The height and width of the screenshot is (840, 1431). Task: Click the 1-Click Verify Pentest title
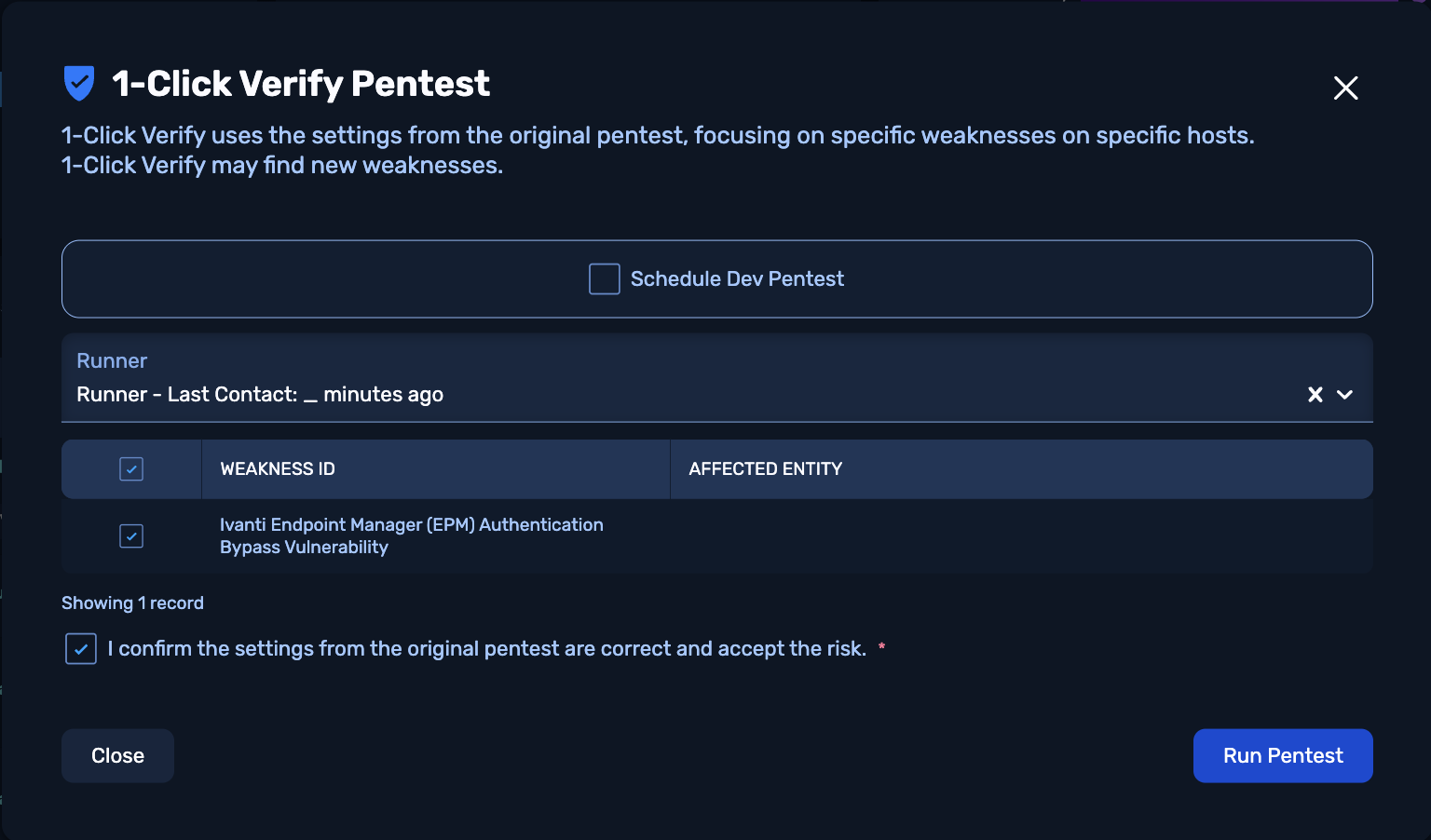click(x=300, y=84)
